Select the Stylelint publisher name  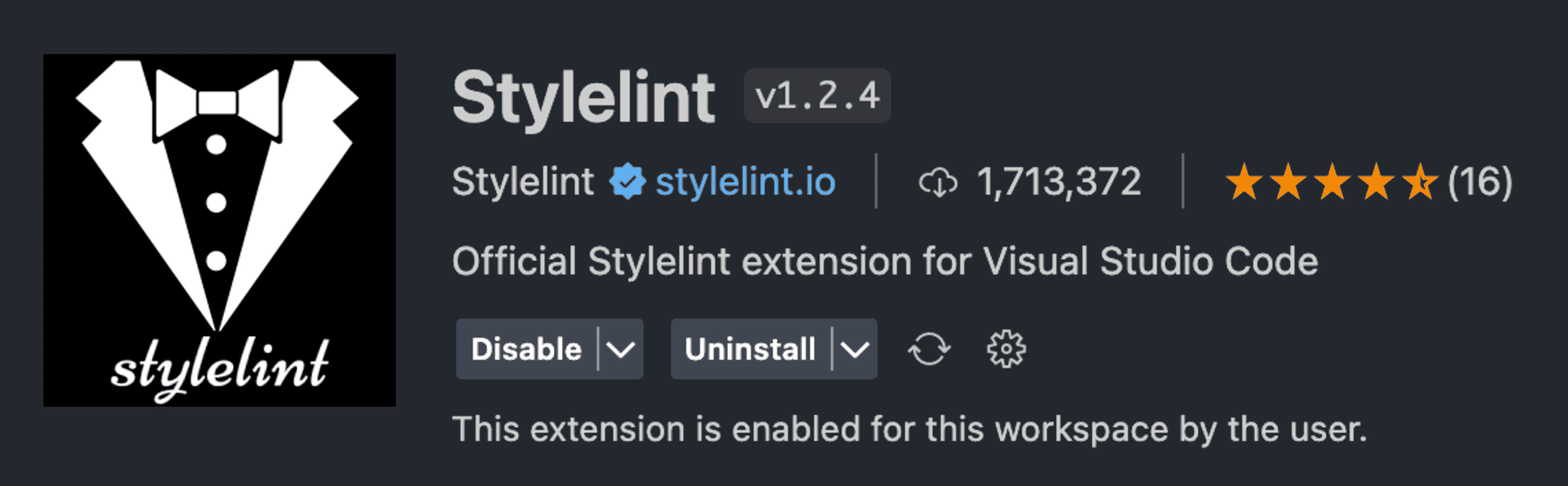(522, 182)
